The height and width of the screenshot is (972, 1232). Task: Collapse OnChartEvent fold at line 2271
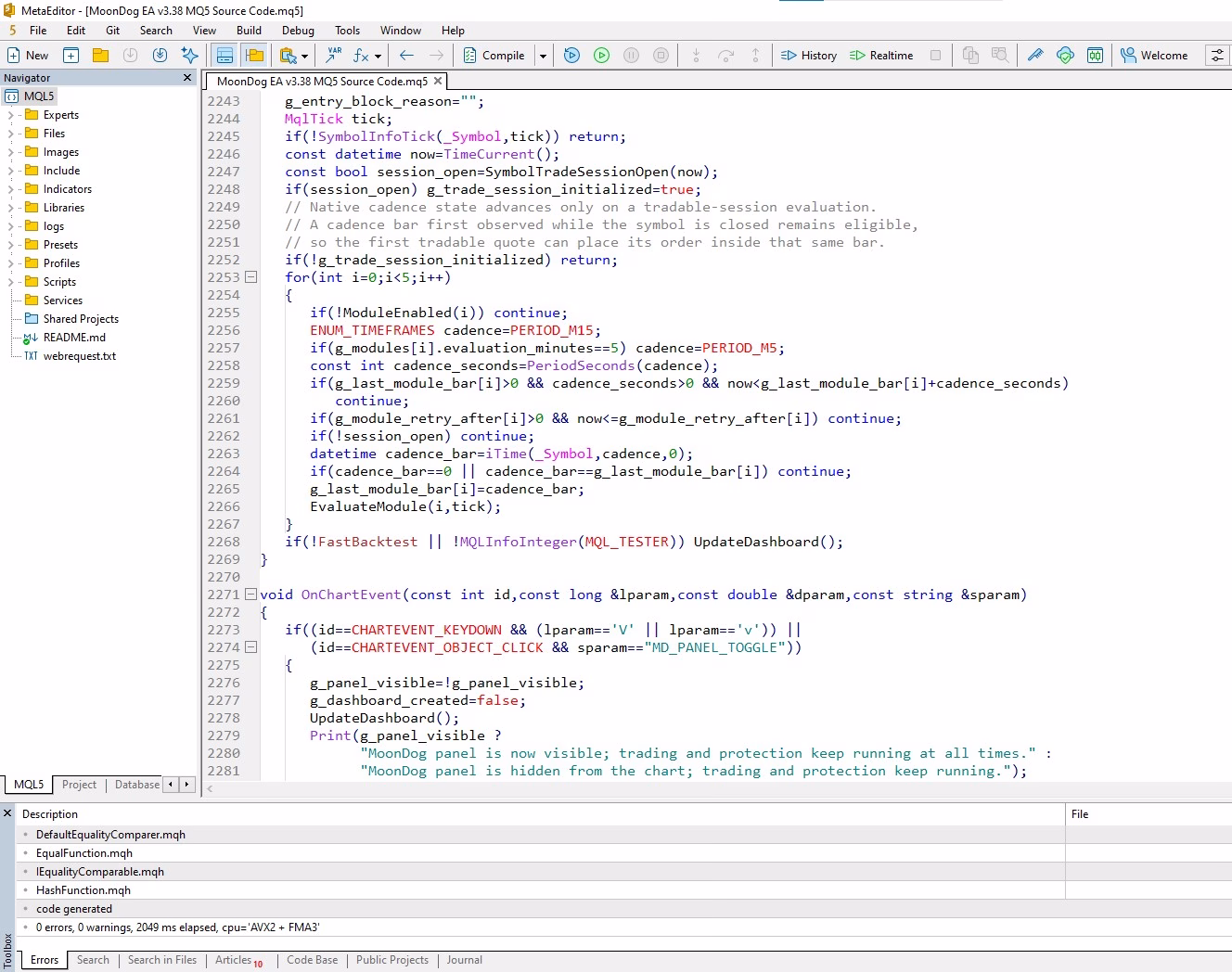pos(250,595)
